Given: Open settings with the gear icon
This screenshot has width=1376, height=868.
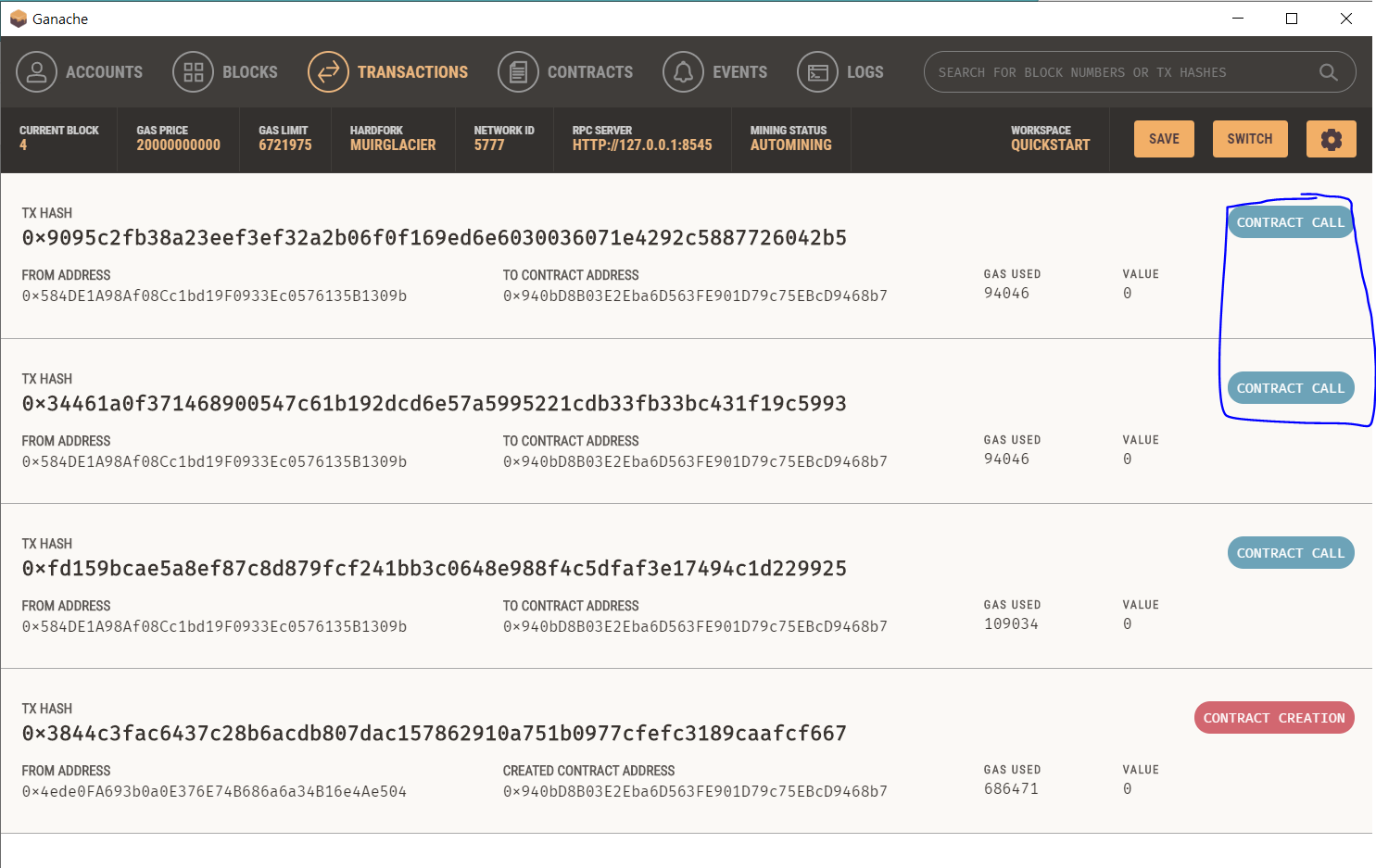Looking at the screenshot, I should coord(1331,139).
